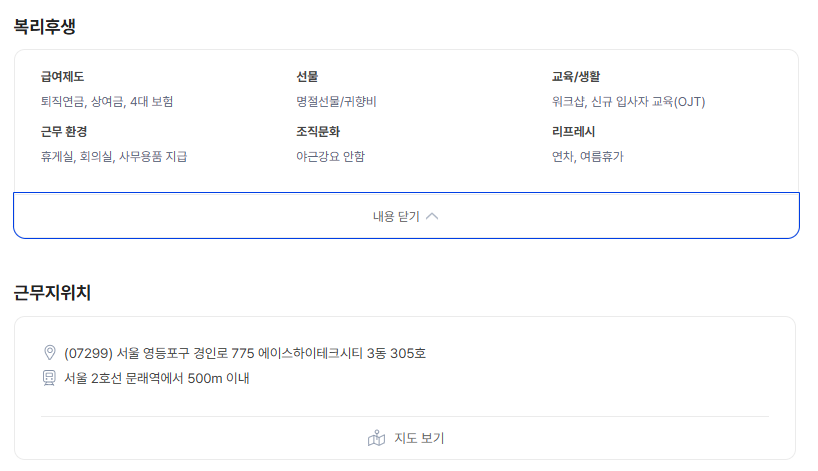Click the 야근강요 안함 text
The width and height of the screenshot is (818, 471).
(330, 156)
